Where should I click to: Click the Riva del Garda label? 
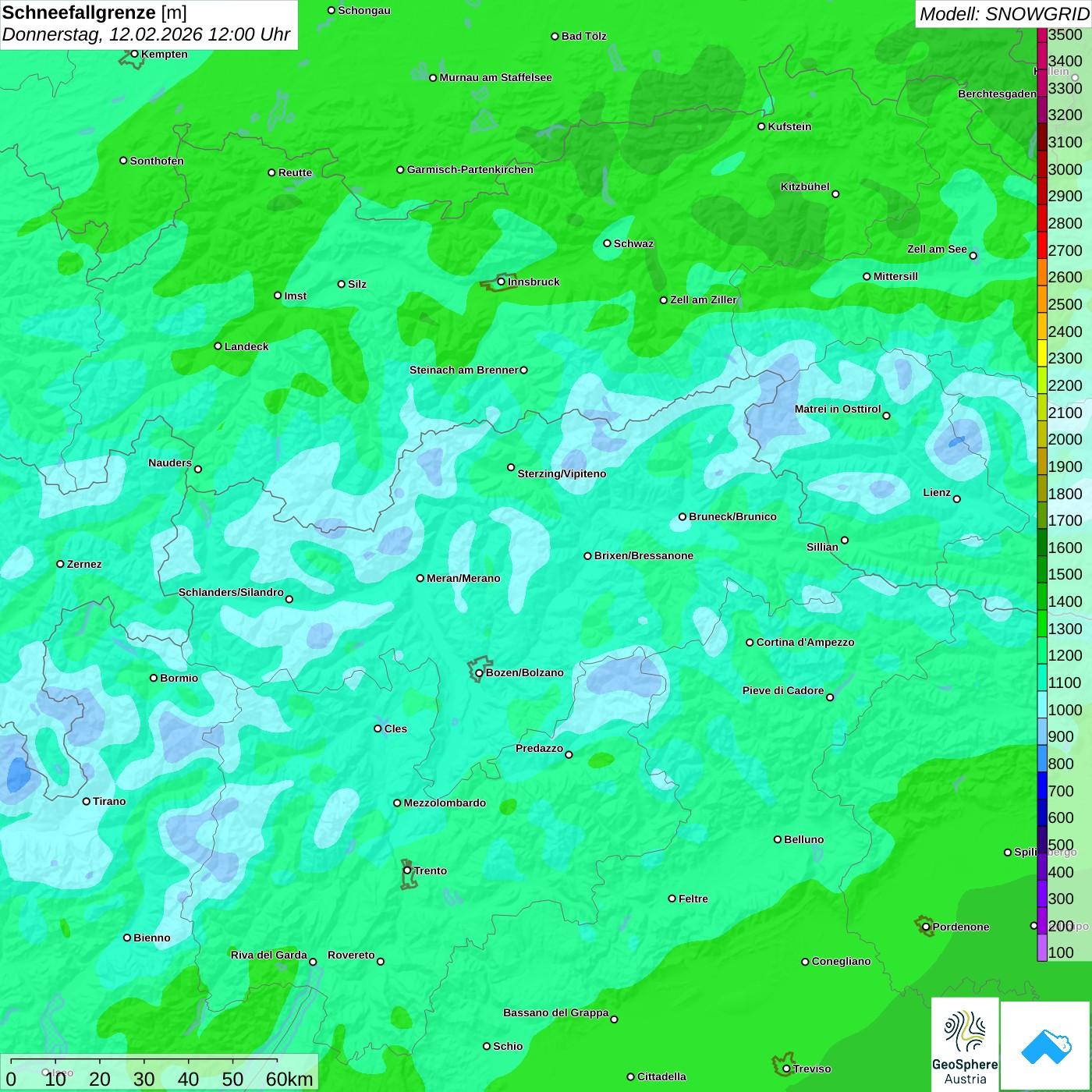[269, 955]
